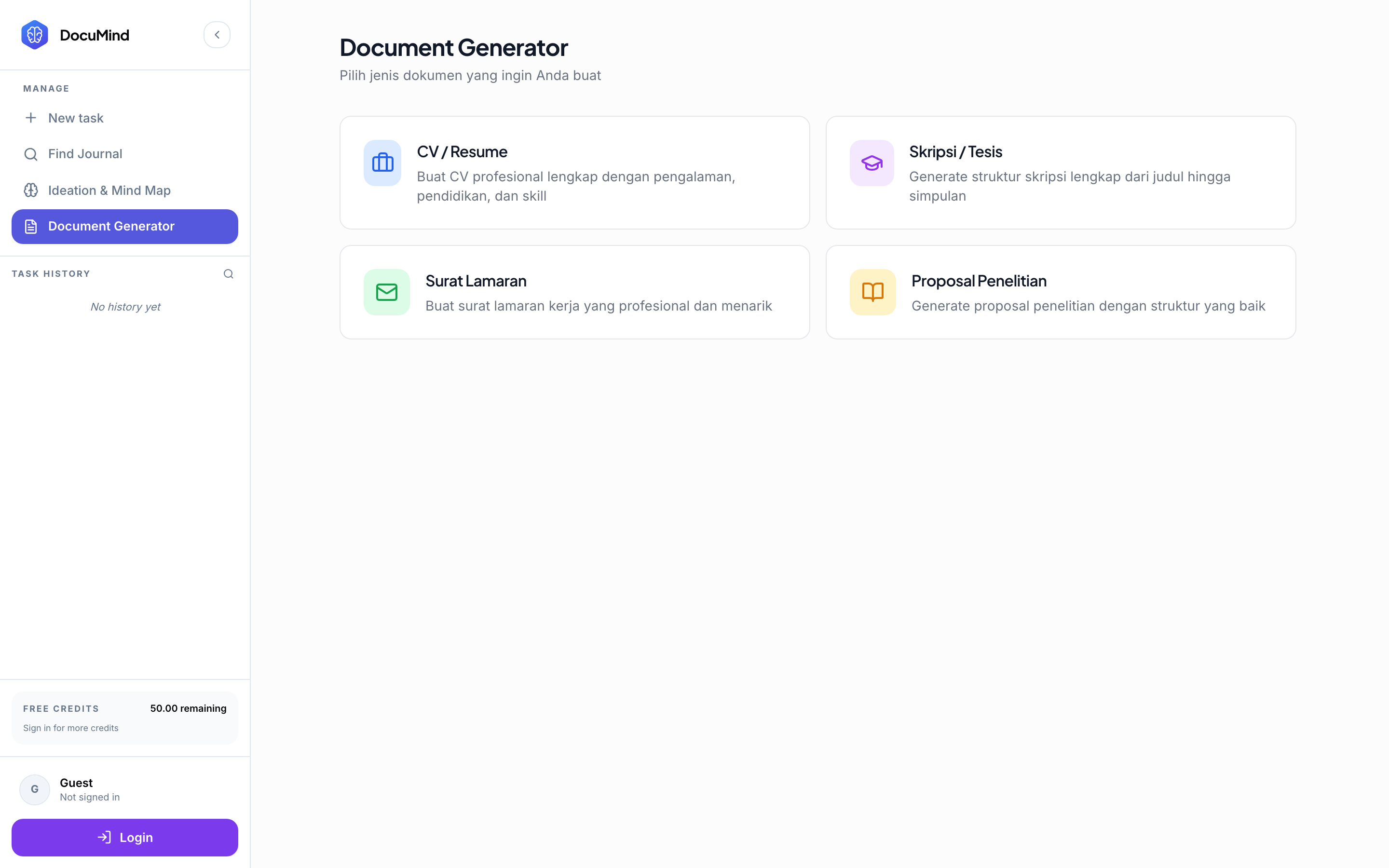
Task: Click the 'Buat CV profesional lengkap' description
Action: point(576,186)
